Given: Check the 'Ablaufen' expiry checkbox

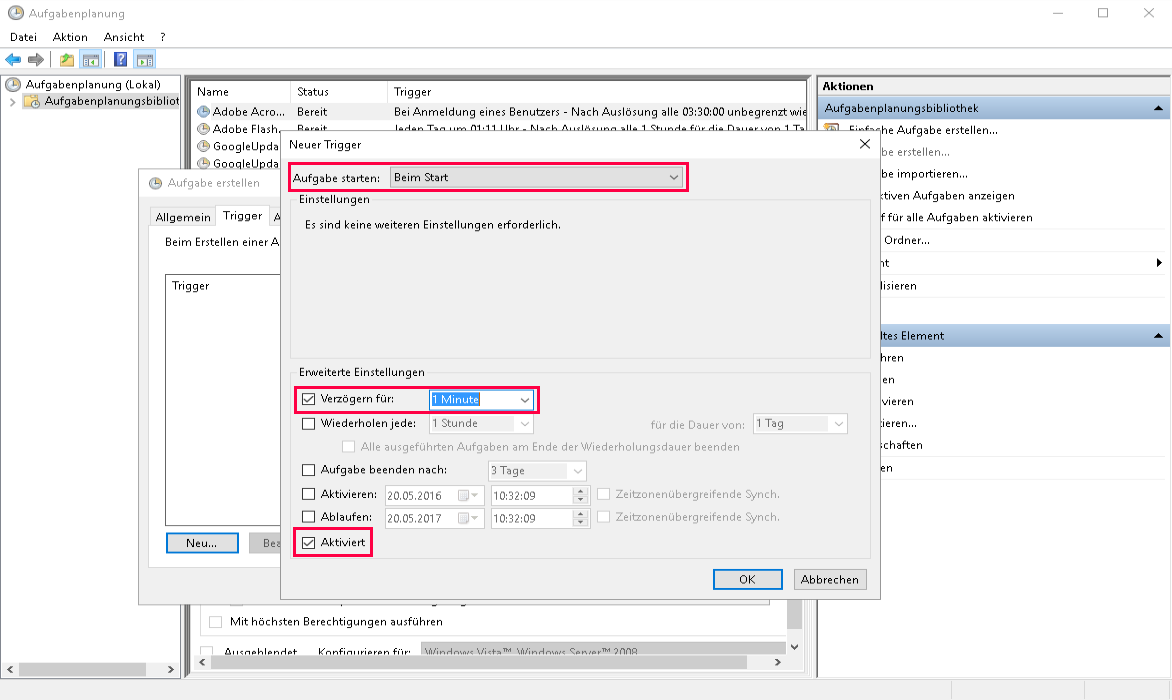Looking at the screenshot, I should [x=308, y=518].
